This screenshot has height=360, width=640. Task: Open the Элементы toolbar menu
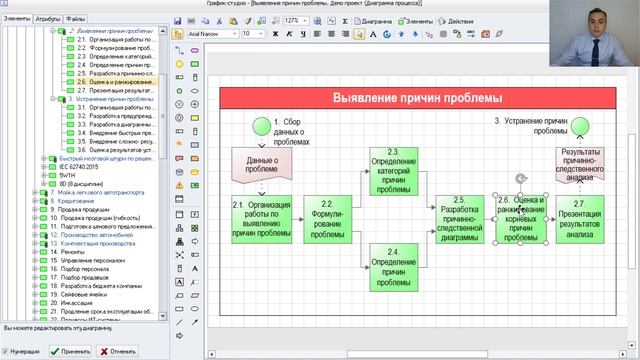click(x=416, y=21)
